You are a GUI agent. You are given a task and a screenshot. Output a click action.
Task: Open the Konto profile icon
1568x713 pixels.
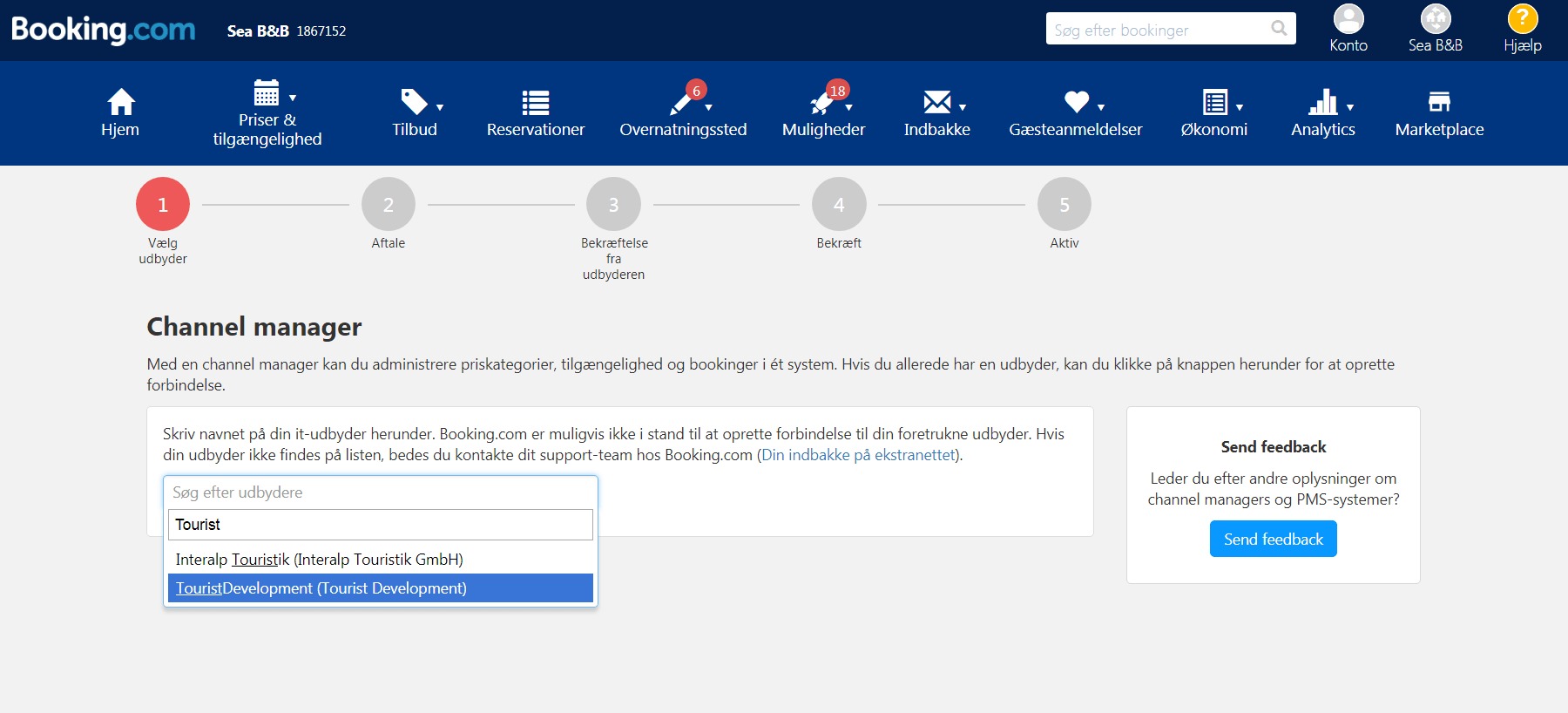tap(1348, 19)
